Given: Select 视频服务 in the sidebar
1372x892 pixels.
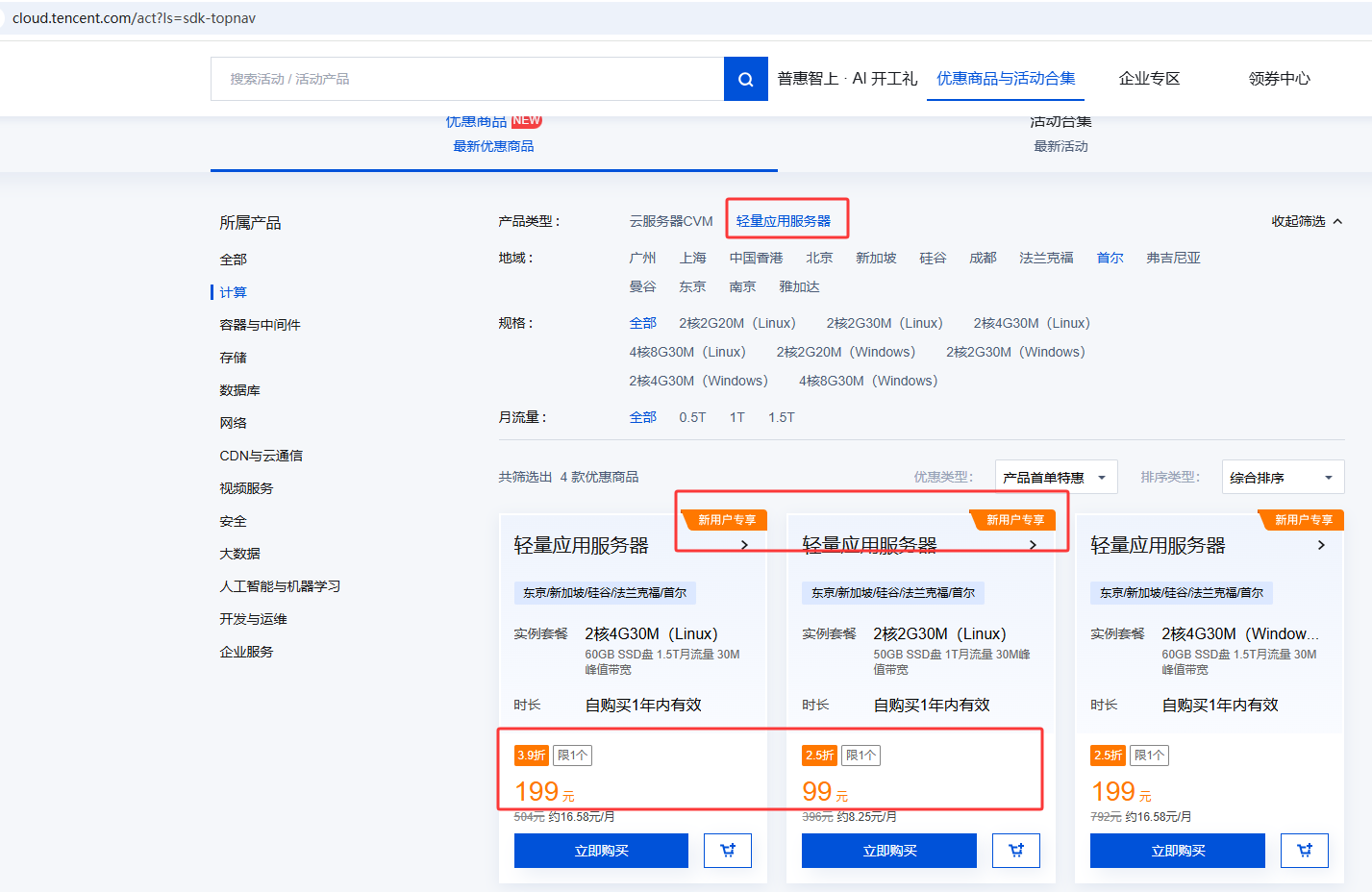Looking at the screenshot, I should (247, 488).
